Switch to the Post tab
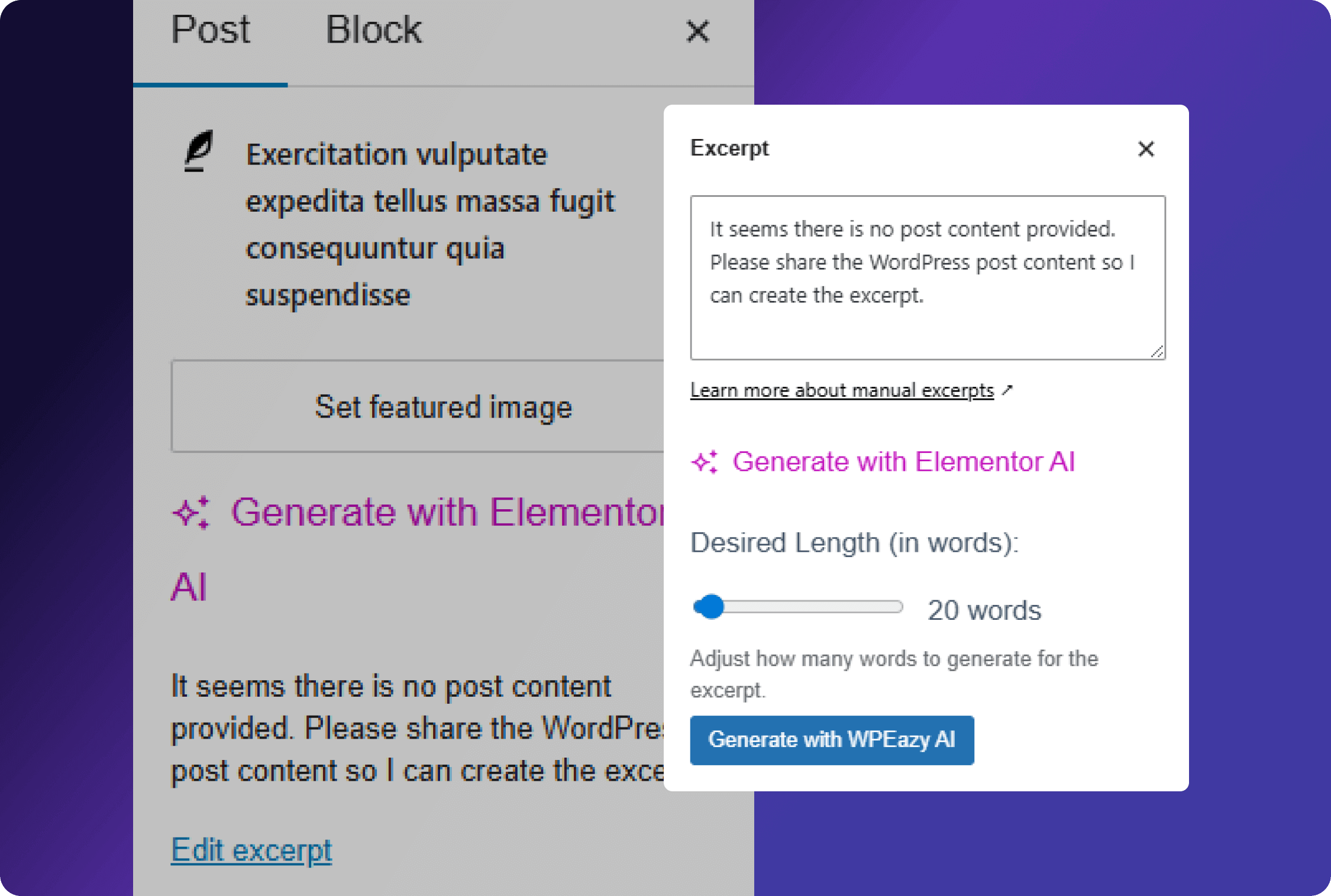The width and height of the screenshot is (1331, 896). click(210, 31)
